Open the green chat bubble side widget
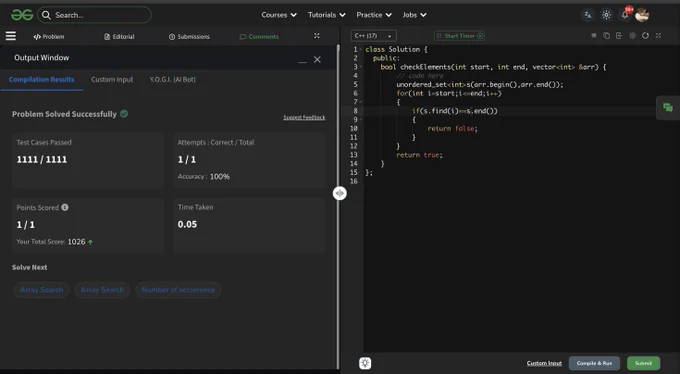 pyautogui.click(x=668, y=108)
